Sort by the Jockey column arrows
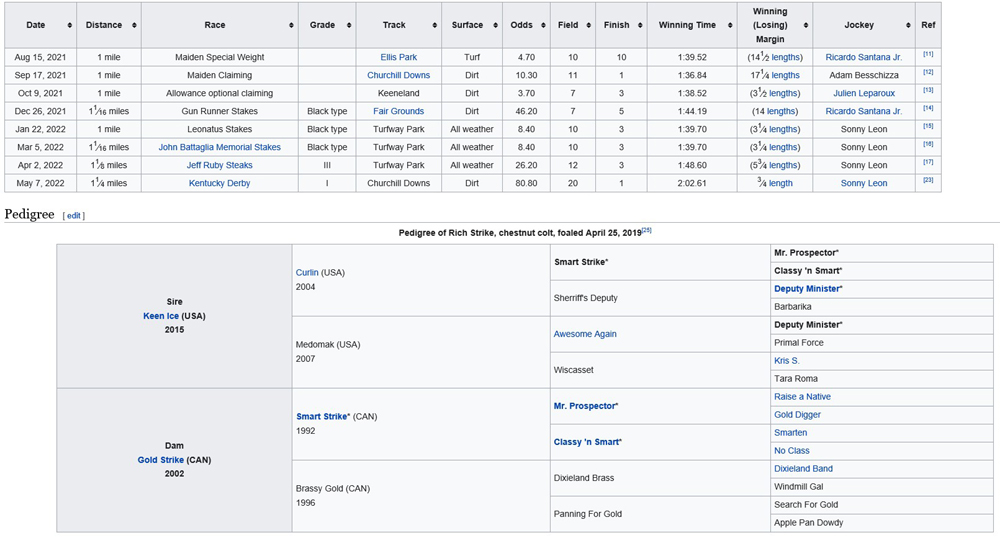 click(908, 25)
